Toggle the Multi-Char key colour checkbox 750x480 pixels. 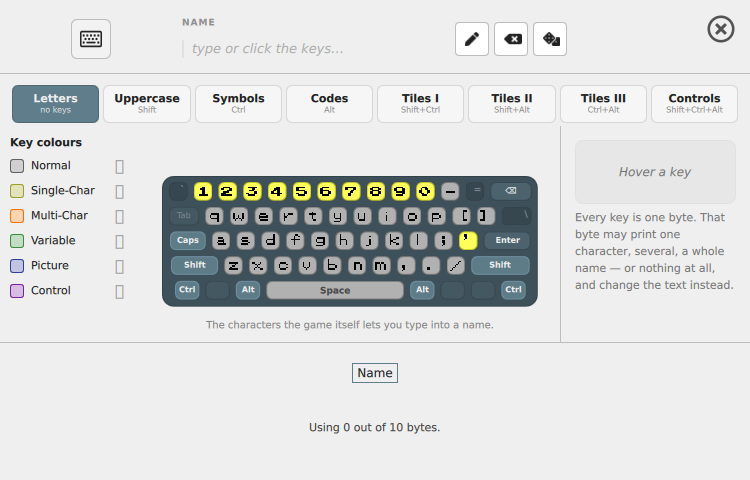120,217
